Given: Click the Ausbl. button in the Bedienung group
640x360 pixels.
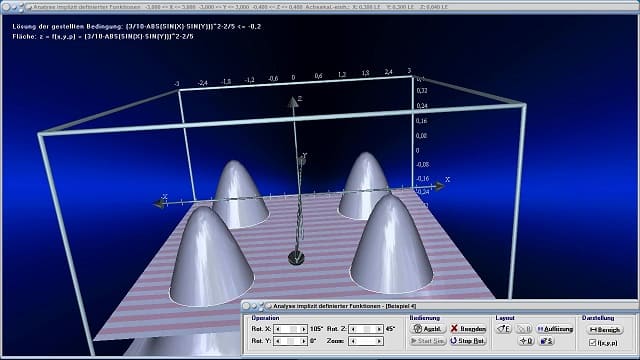Looking at the screenshot, I should (x=427, y=329).
